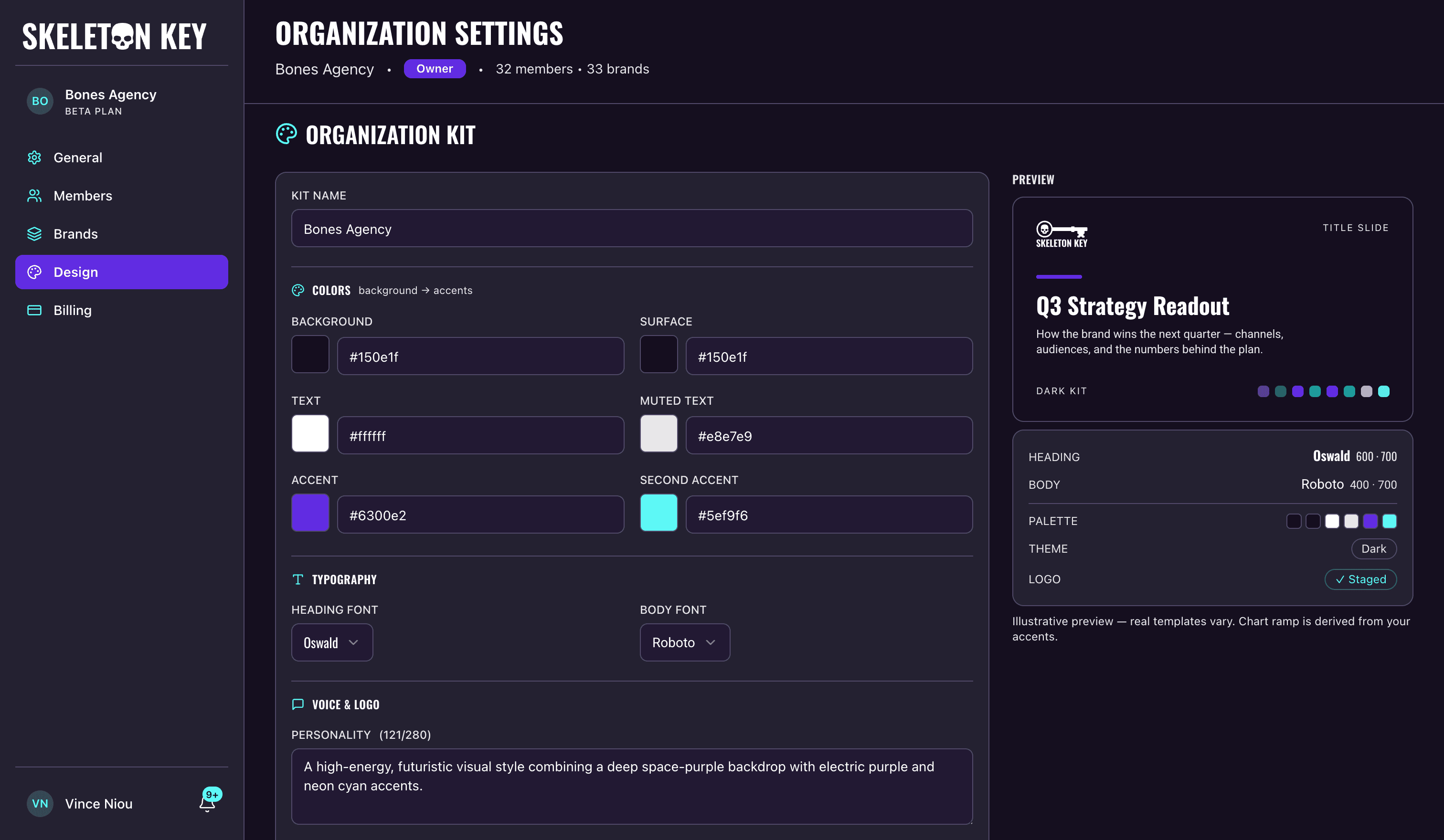Click the General gear icon in sidebar
This screenshot has height=840, width=1444.
[x=34, y=157]
